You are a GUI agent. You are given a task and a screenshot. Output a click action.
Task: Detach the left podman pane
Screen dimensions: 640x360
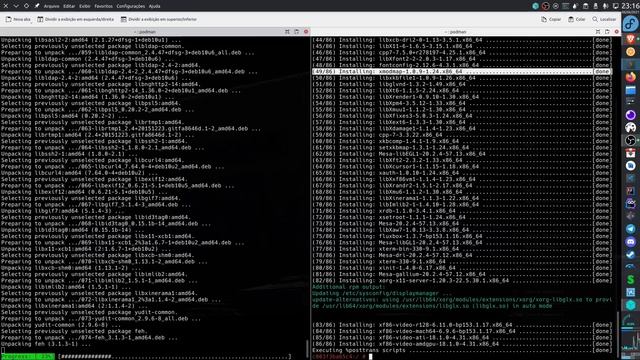pos(297,31)
